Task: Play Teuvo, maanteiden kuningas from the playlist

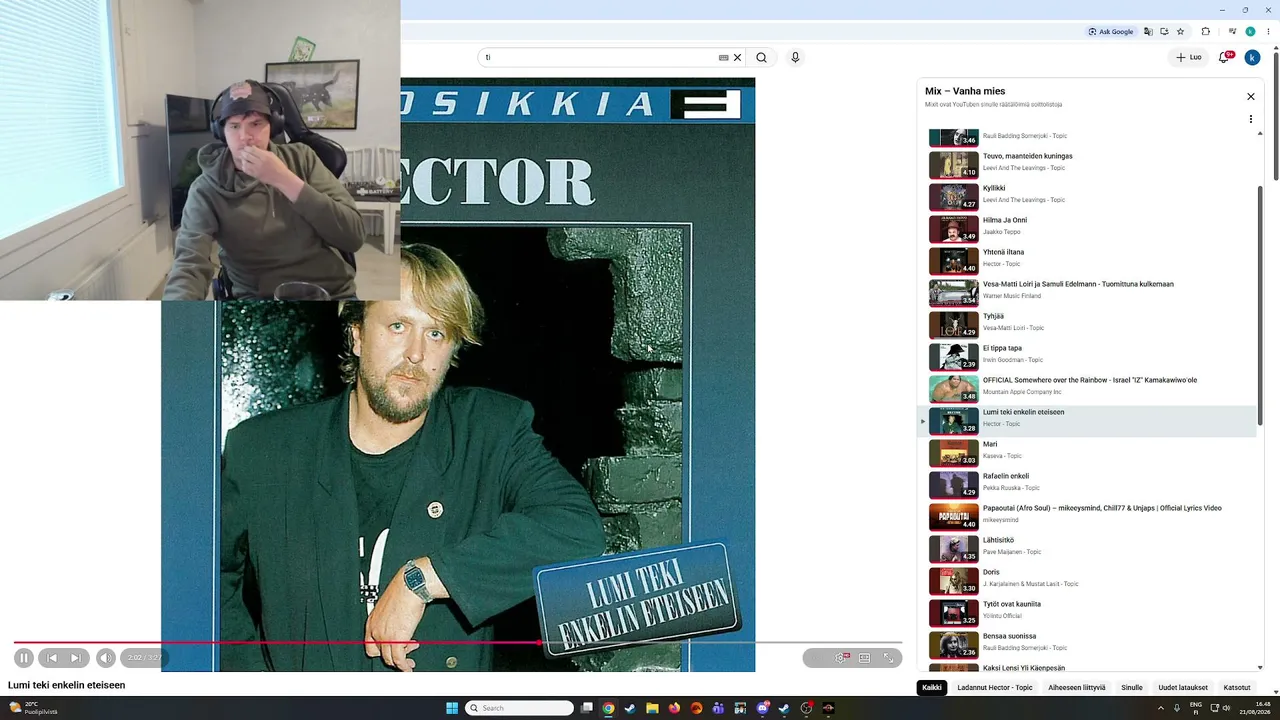Action: (1087, 164)
